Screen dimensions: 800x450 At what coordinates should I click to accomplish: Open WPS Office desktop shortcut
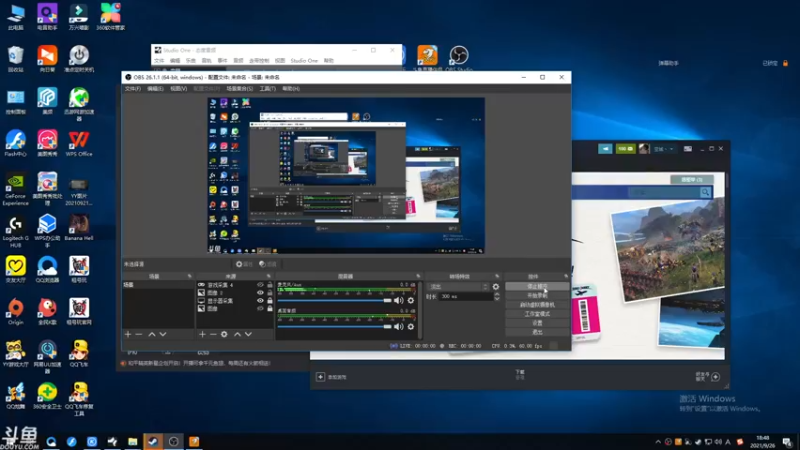79,143
